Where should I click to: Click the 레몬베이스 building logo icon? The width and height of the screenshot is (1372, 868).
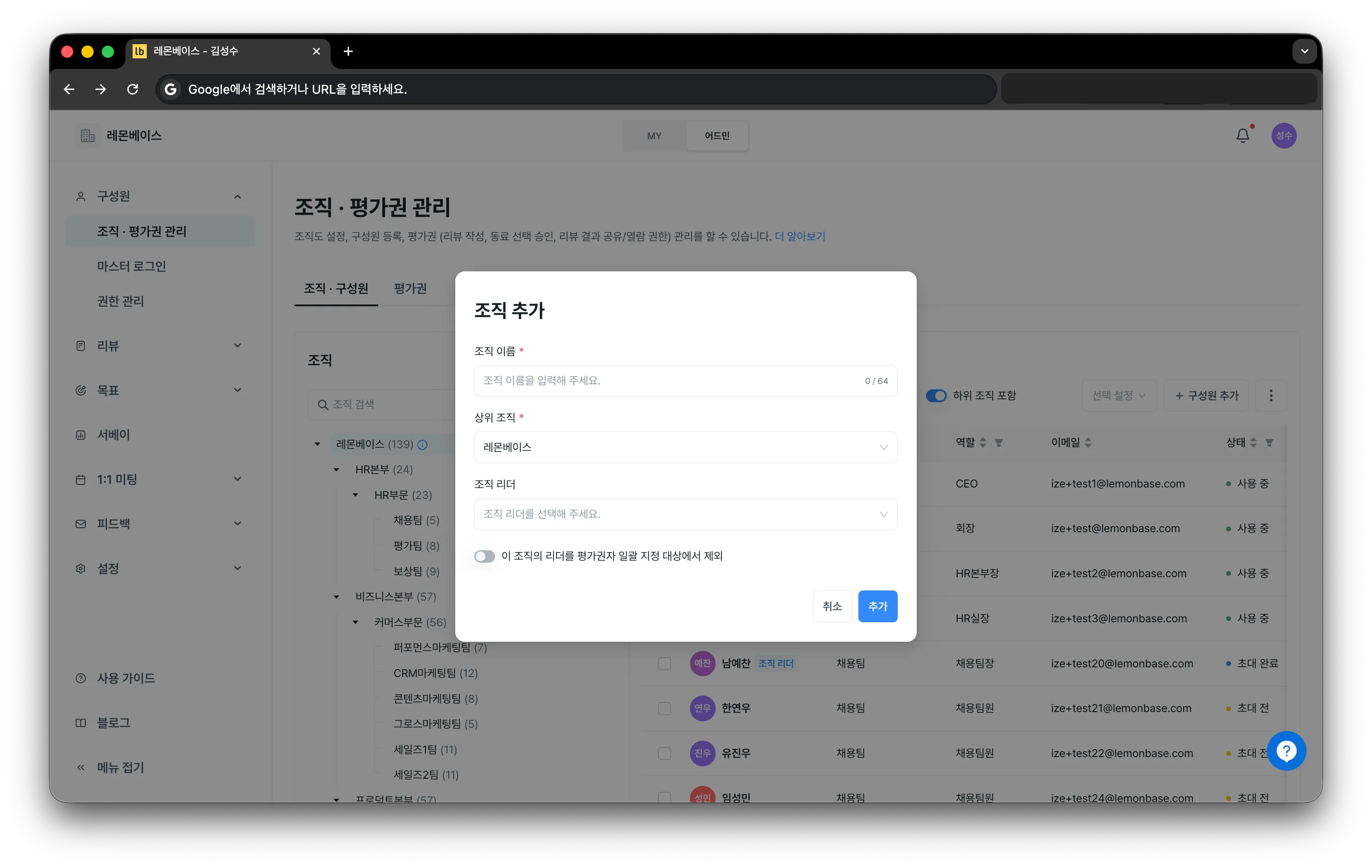coord(88,136)
